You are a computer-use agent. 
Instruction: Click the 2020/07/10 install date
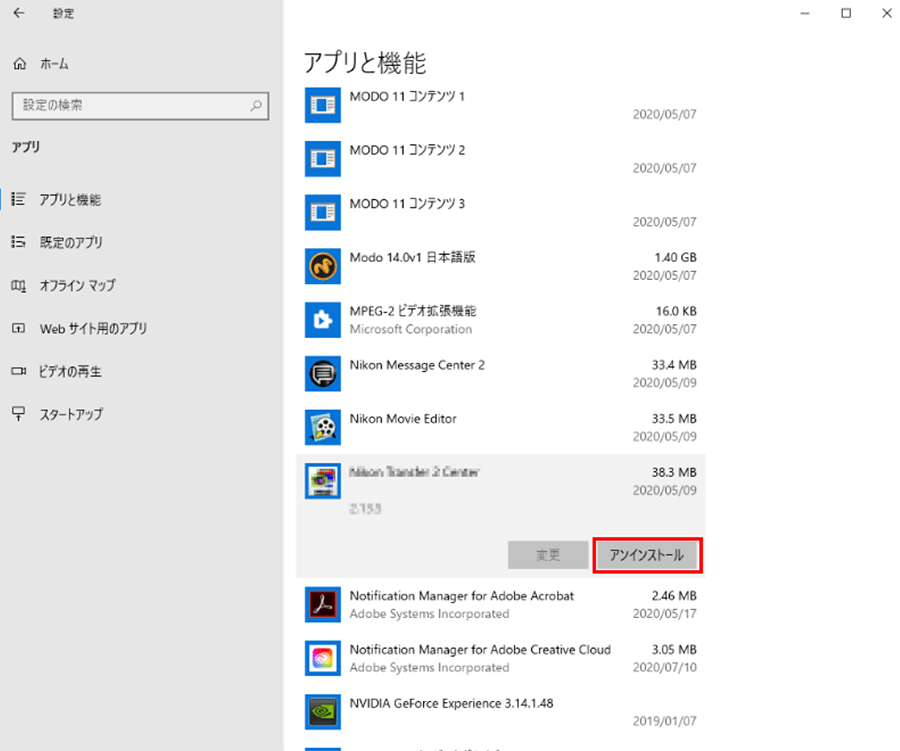665,667
